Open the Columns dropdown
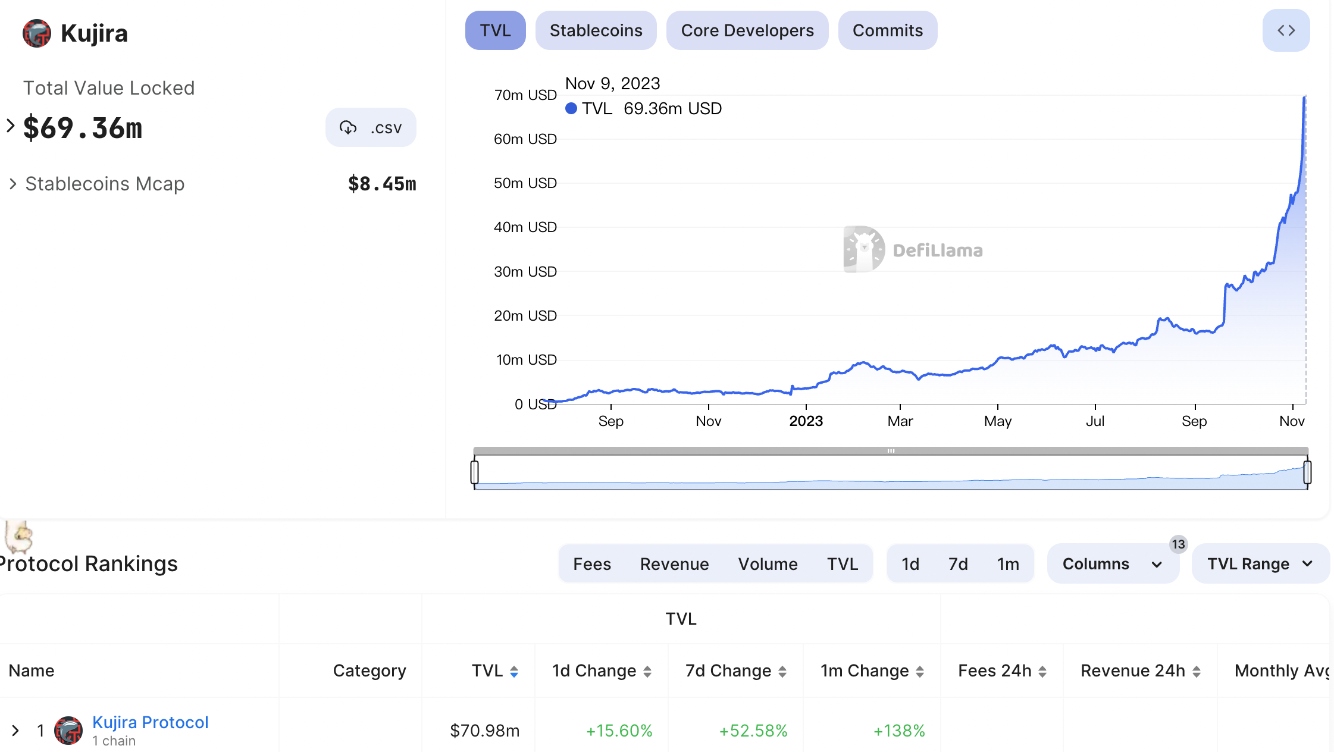 point(1113,564)
